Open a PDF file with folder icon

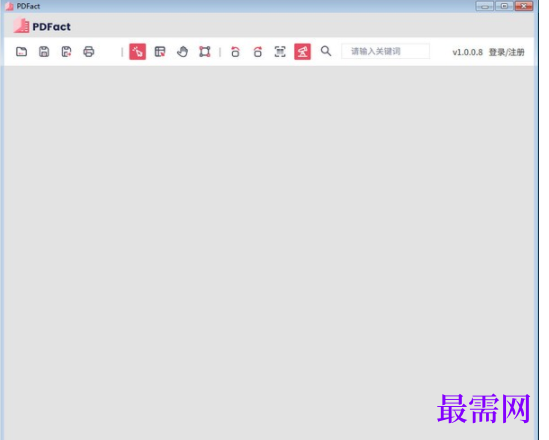[x=22, y=52]
